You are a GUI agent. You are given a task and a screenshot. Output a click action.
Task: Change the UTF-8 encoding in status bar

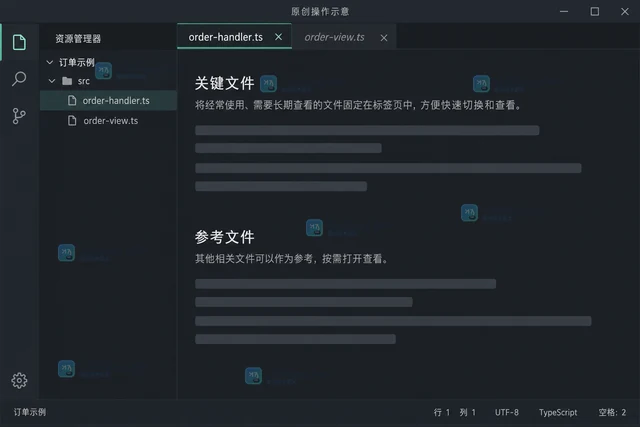pyautogui.click(x=507, y=412)
